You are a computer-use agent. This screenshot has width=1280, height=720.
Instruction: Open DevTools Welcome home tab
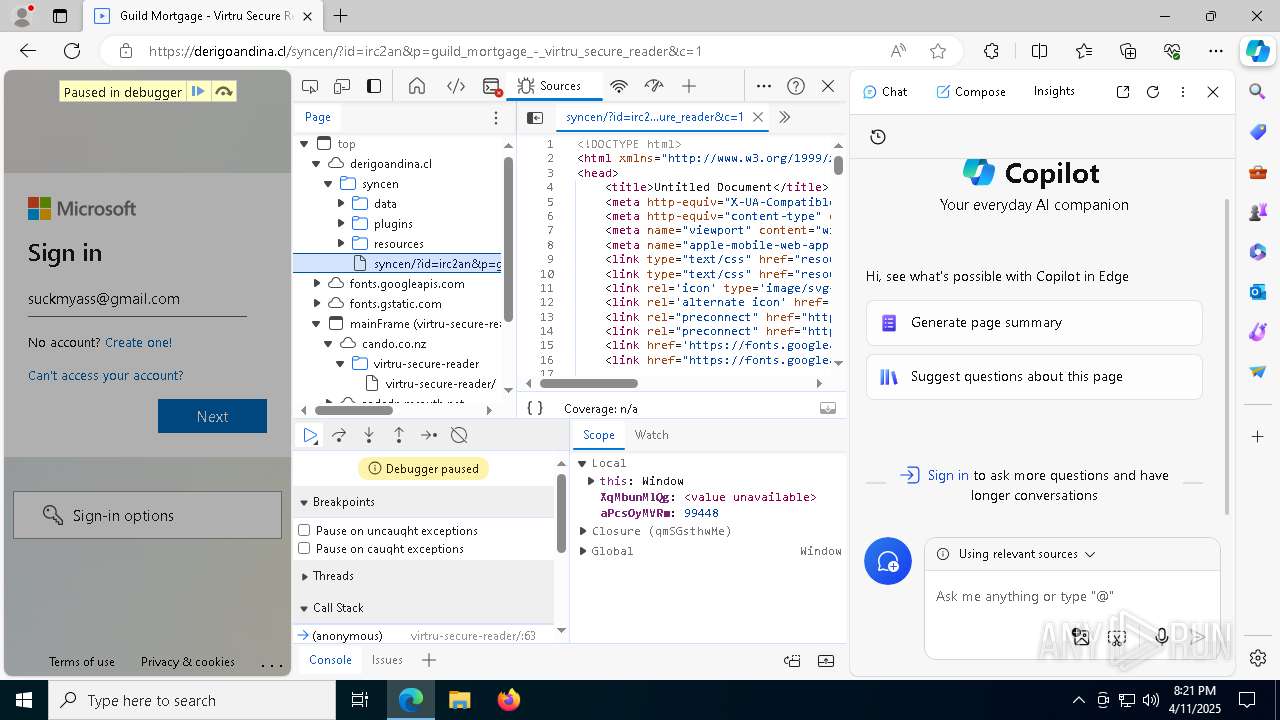click(417, 86)
